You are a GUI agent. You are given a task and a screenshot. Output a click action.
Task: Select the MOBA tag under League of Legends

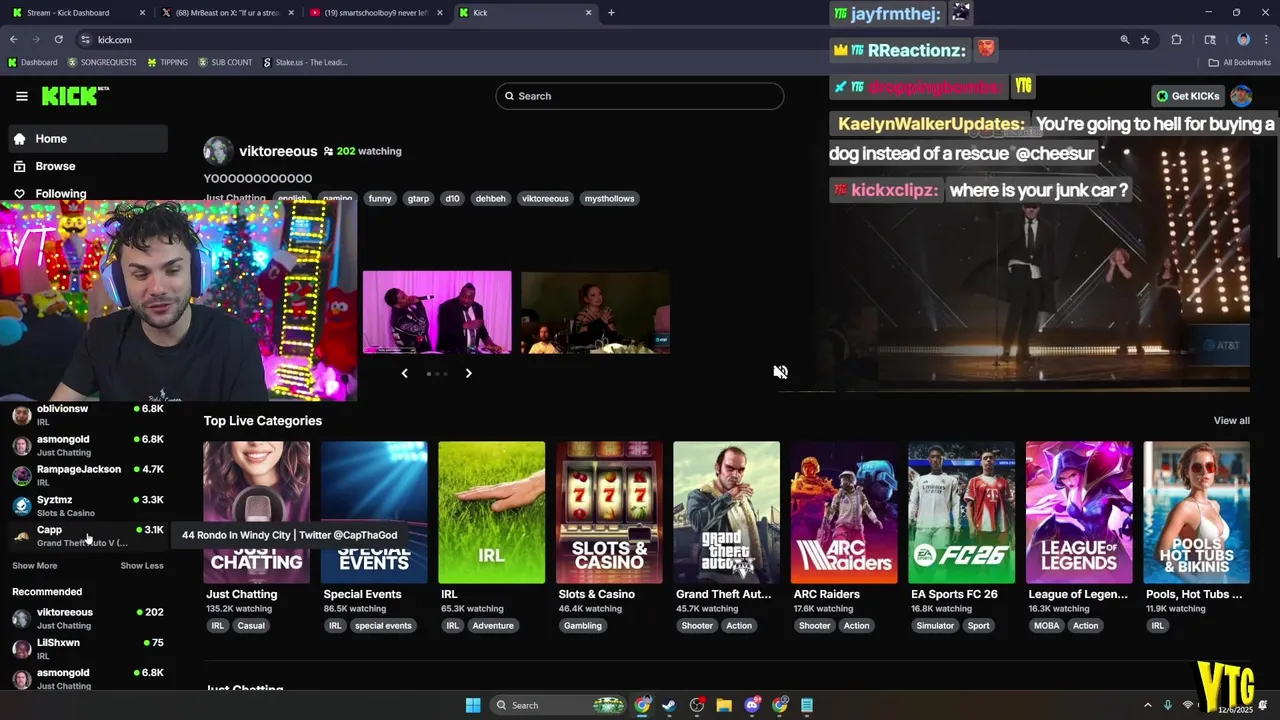pyautogui.click(x=1046, y=626)
